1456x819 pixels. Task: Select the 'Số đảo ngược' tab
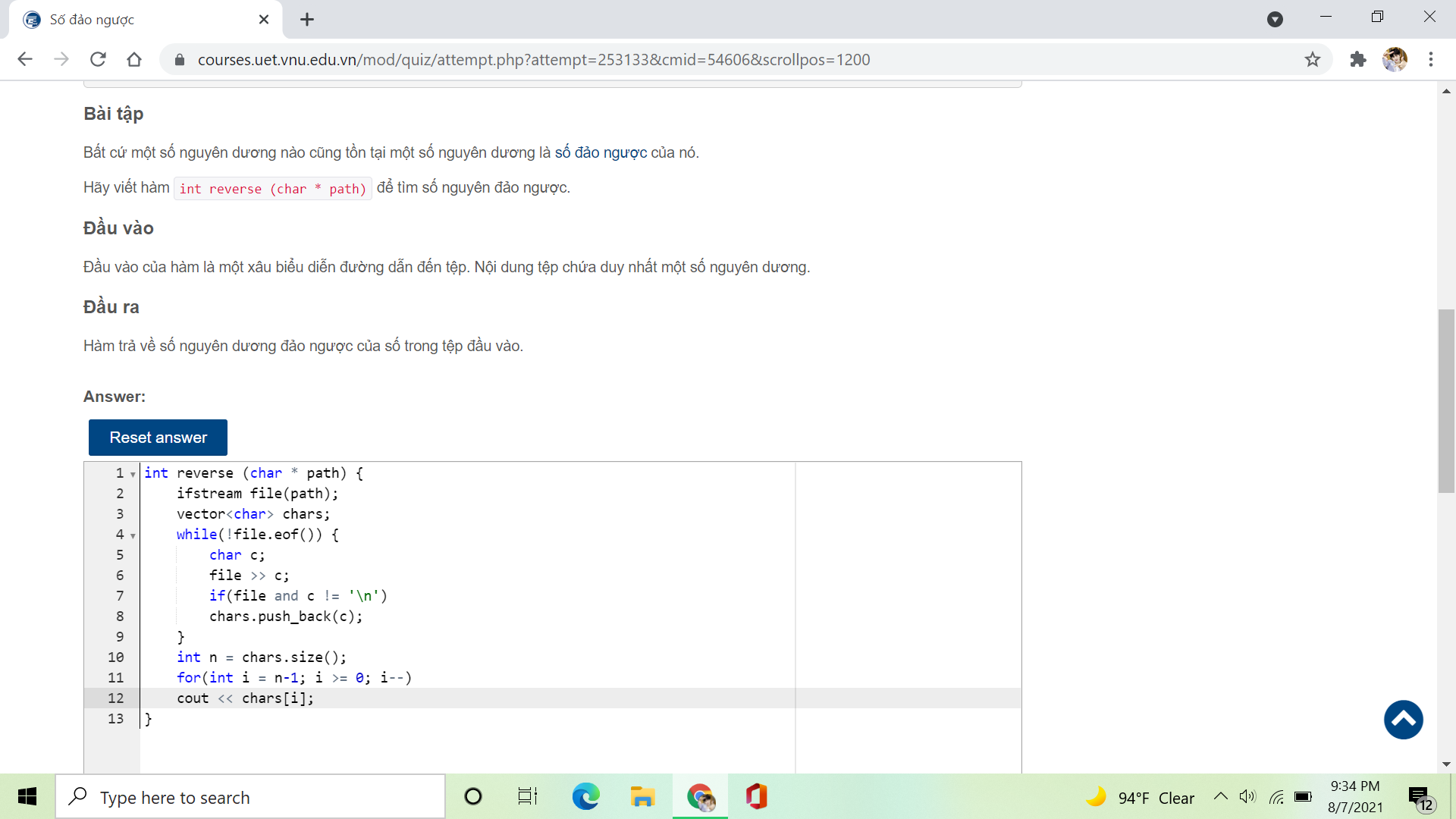coord(145,20)
